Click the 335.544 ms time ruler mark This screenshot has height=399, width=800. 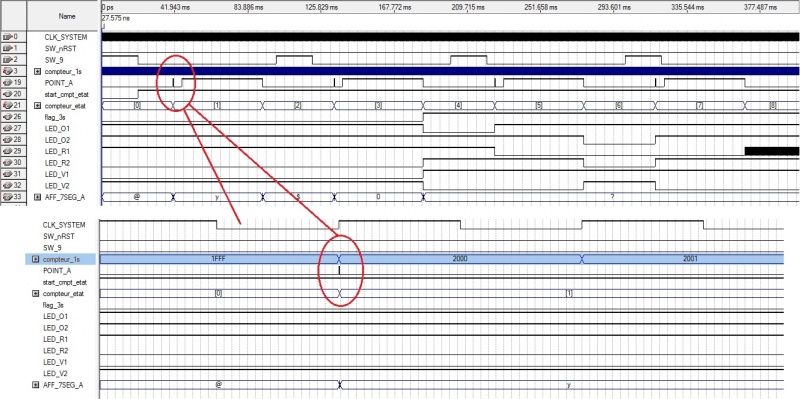(687, 8)
